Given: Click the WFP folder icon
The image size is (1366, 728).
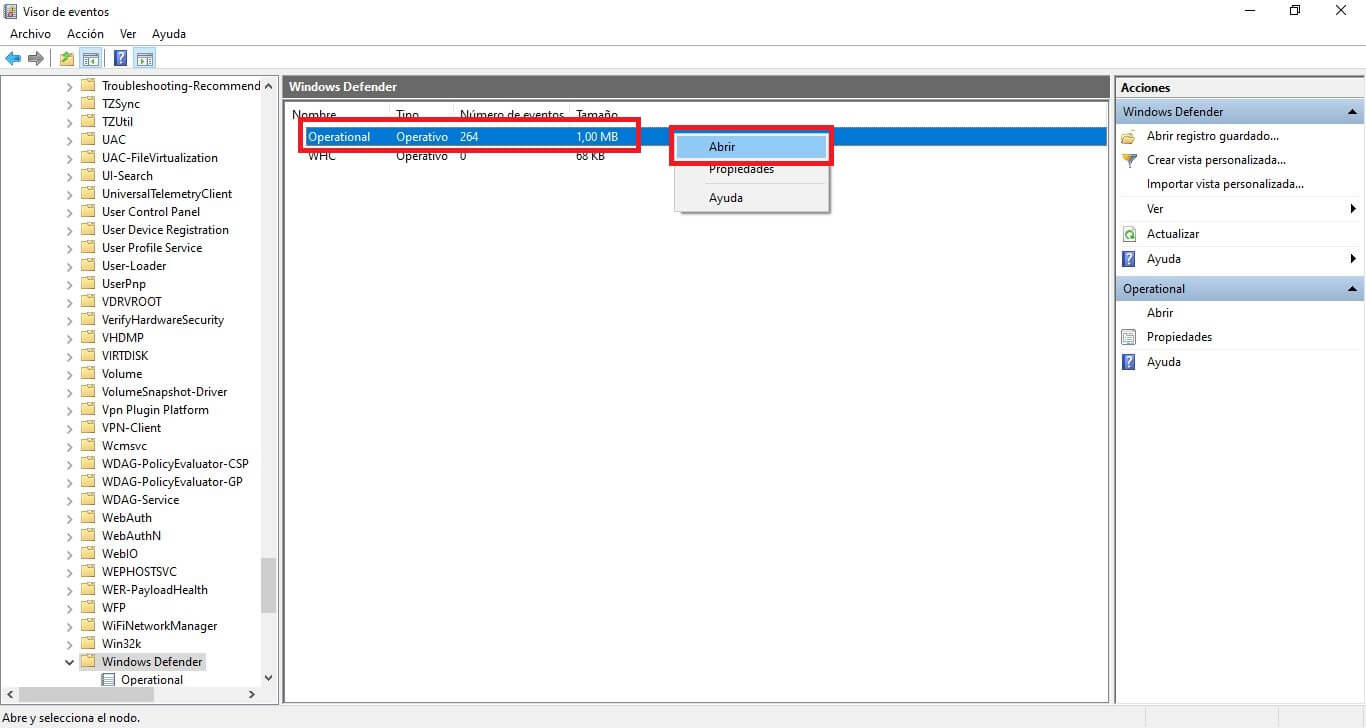Looking at the screenshot, I should (88, 608).
